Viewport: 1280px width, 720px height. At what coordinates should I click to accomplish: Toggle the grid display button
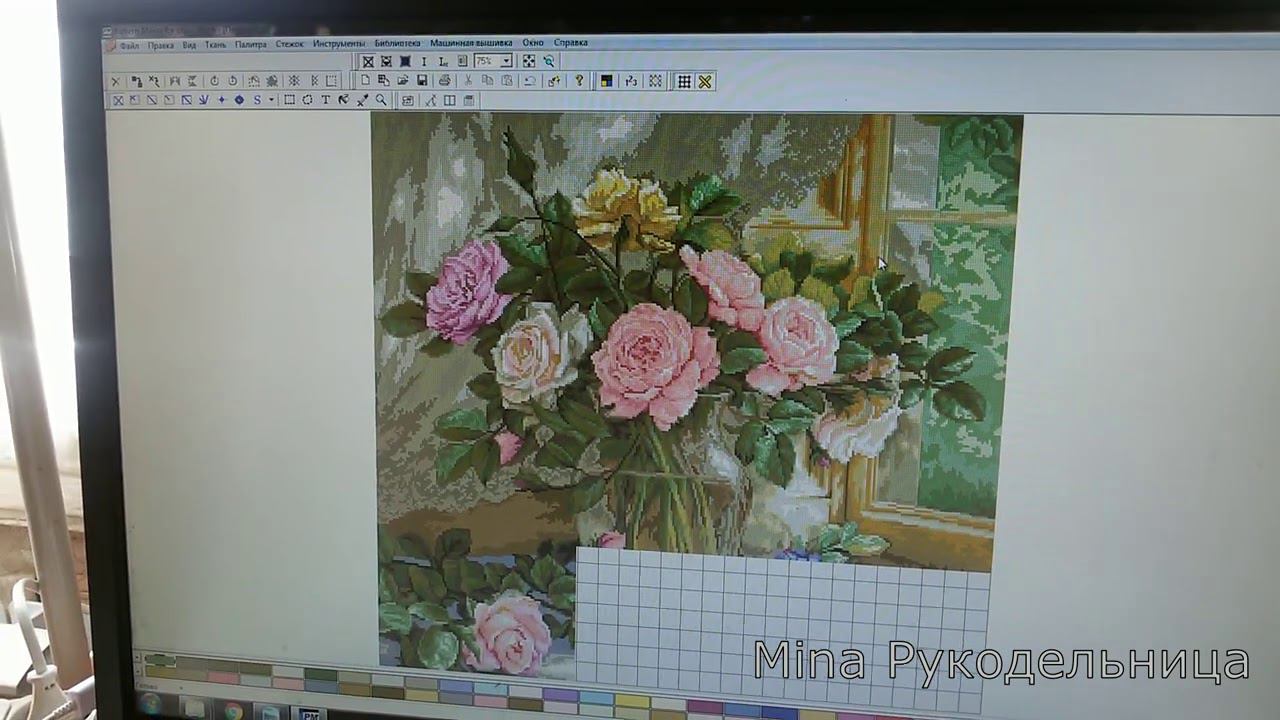click(x=684, y=82)
